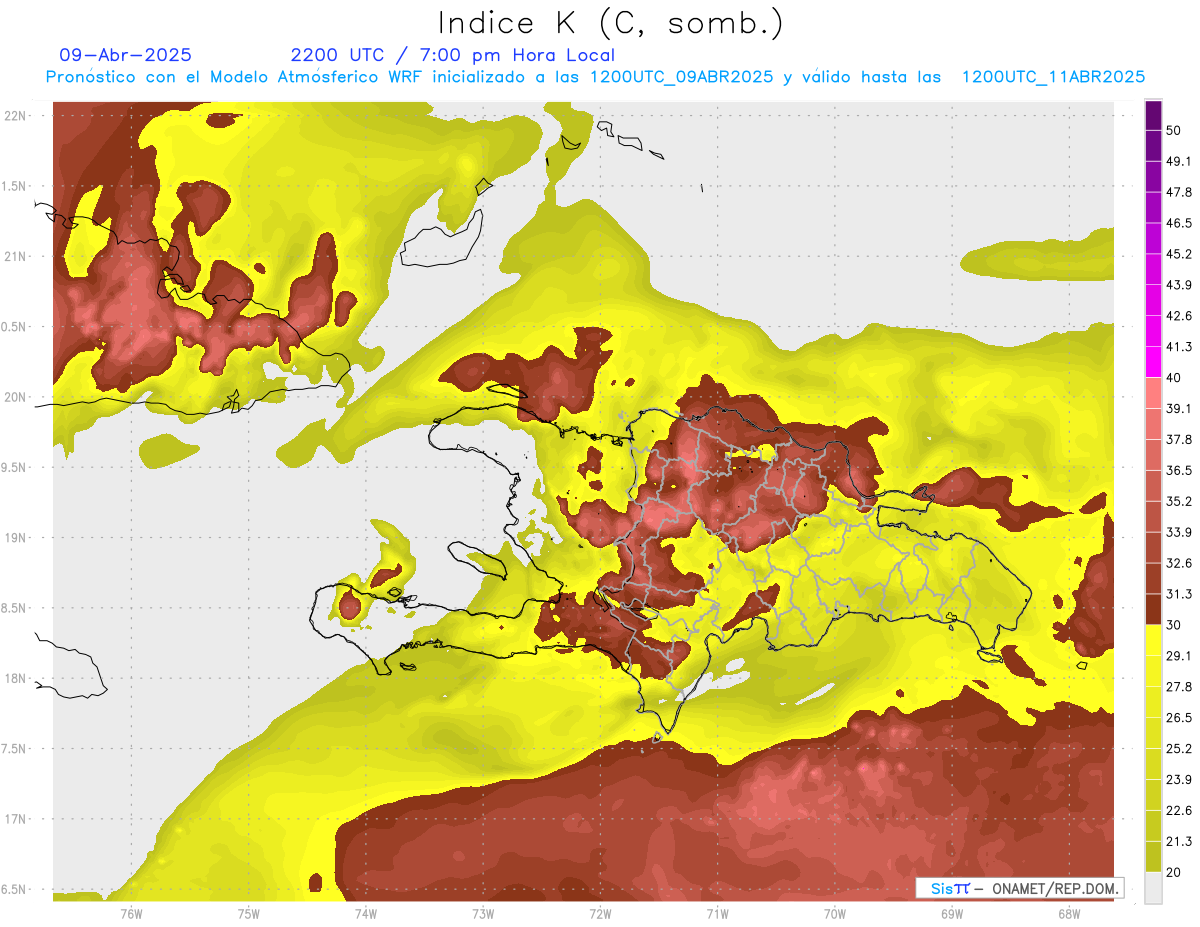Click the "8.5N" latitude label
Image resolution: width=1200 pixels, height=927 pixels.
click(x=15, y=608)
